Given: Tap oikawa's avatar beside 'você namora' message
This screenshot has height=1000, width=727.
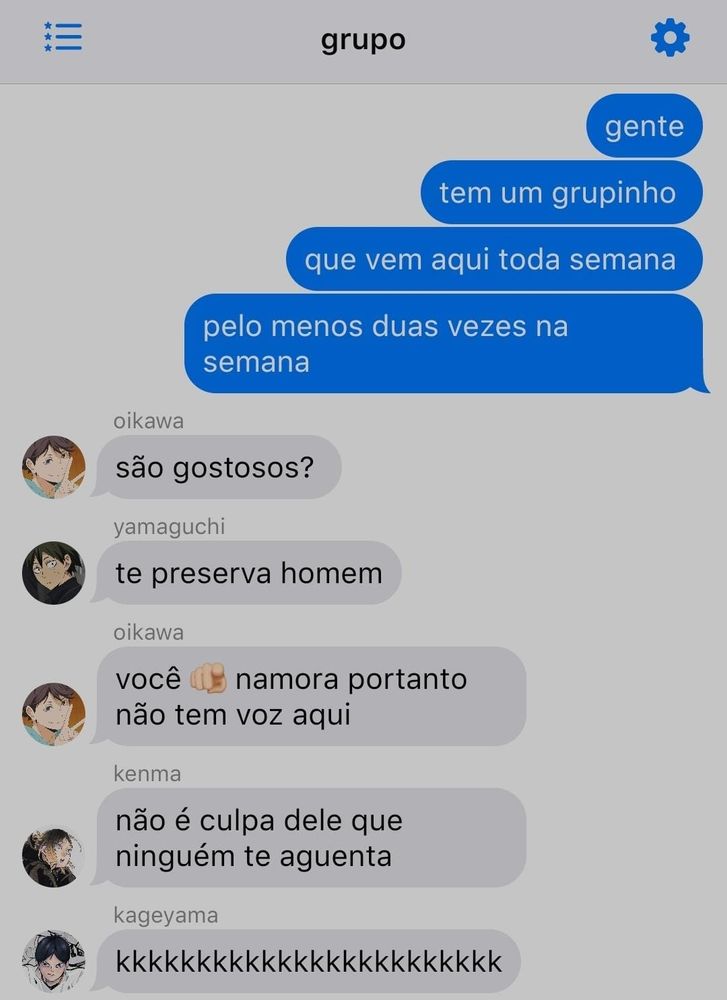Looking at the screenshot, I should (x=54, y=714).
